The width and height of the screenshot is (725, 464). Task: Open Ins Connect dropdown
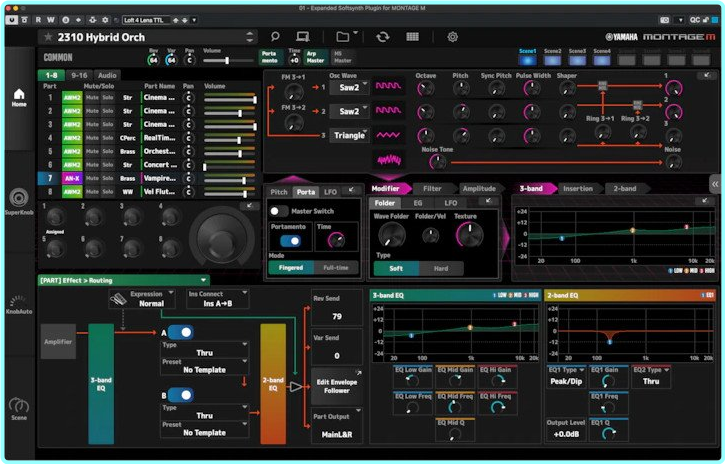(x=217, y=299)
